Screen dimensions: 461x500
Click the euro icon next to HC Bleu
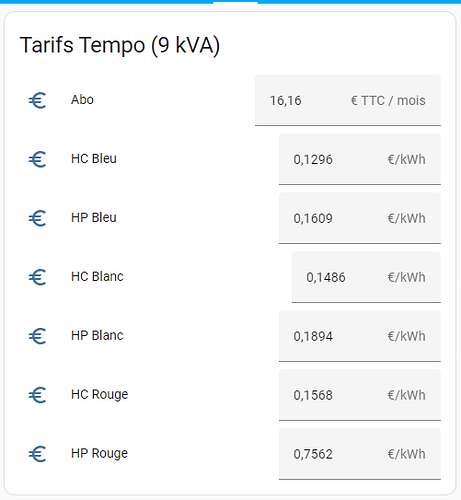[x=37, y=159]
